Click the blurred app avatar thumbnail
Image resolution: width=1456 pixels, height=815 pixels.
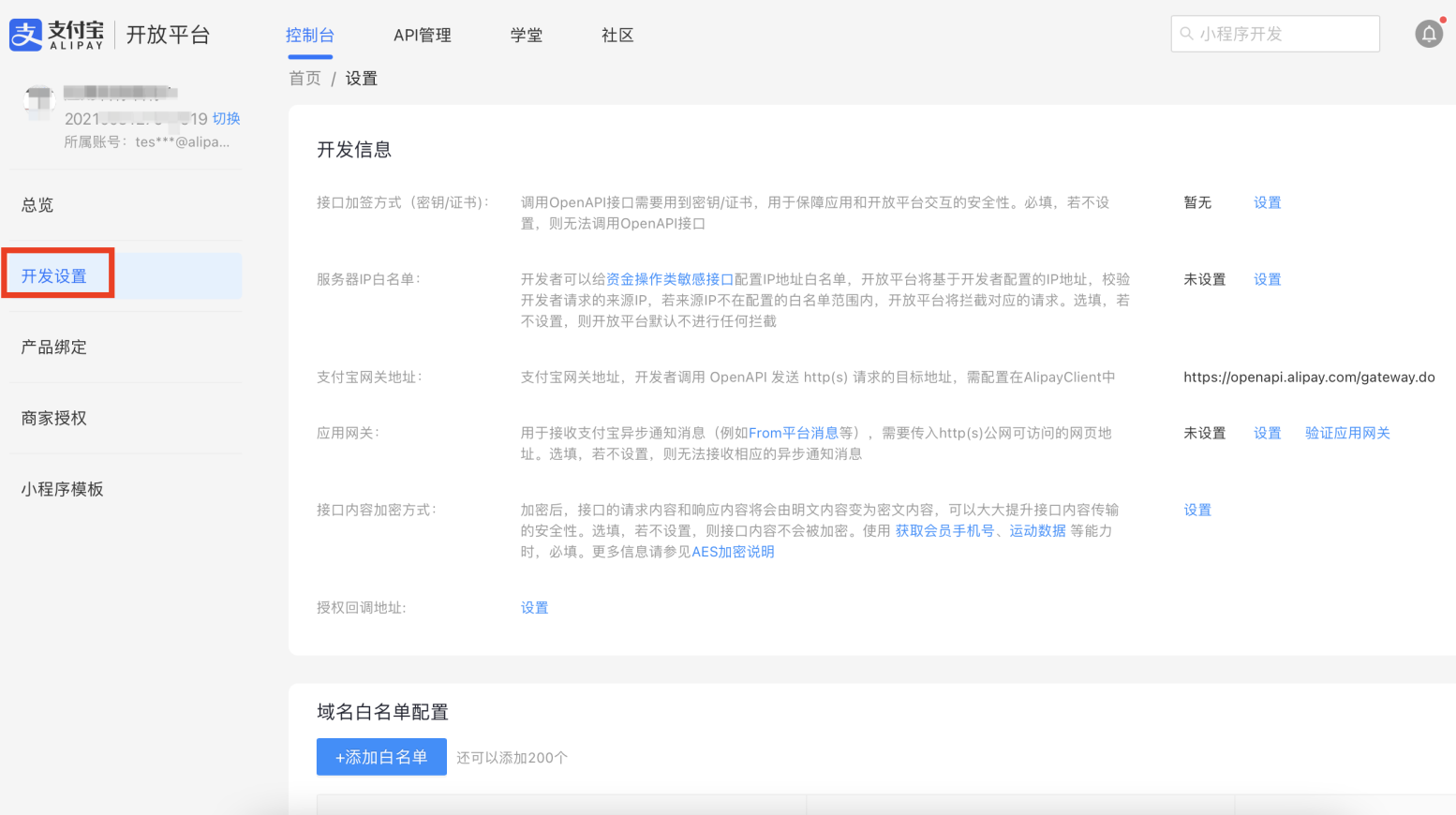coord(39,102)
